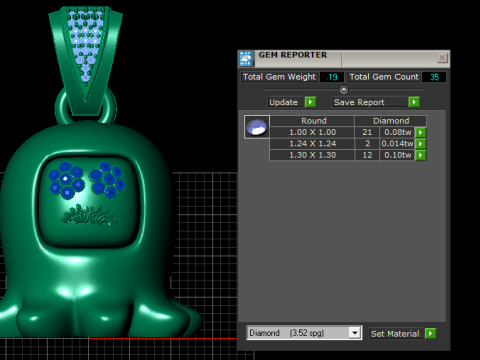Click the Total Gem Count value 35

click(434, 77)
